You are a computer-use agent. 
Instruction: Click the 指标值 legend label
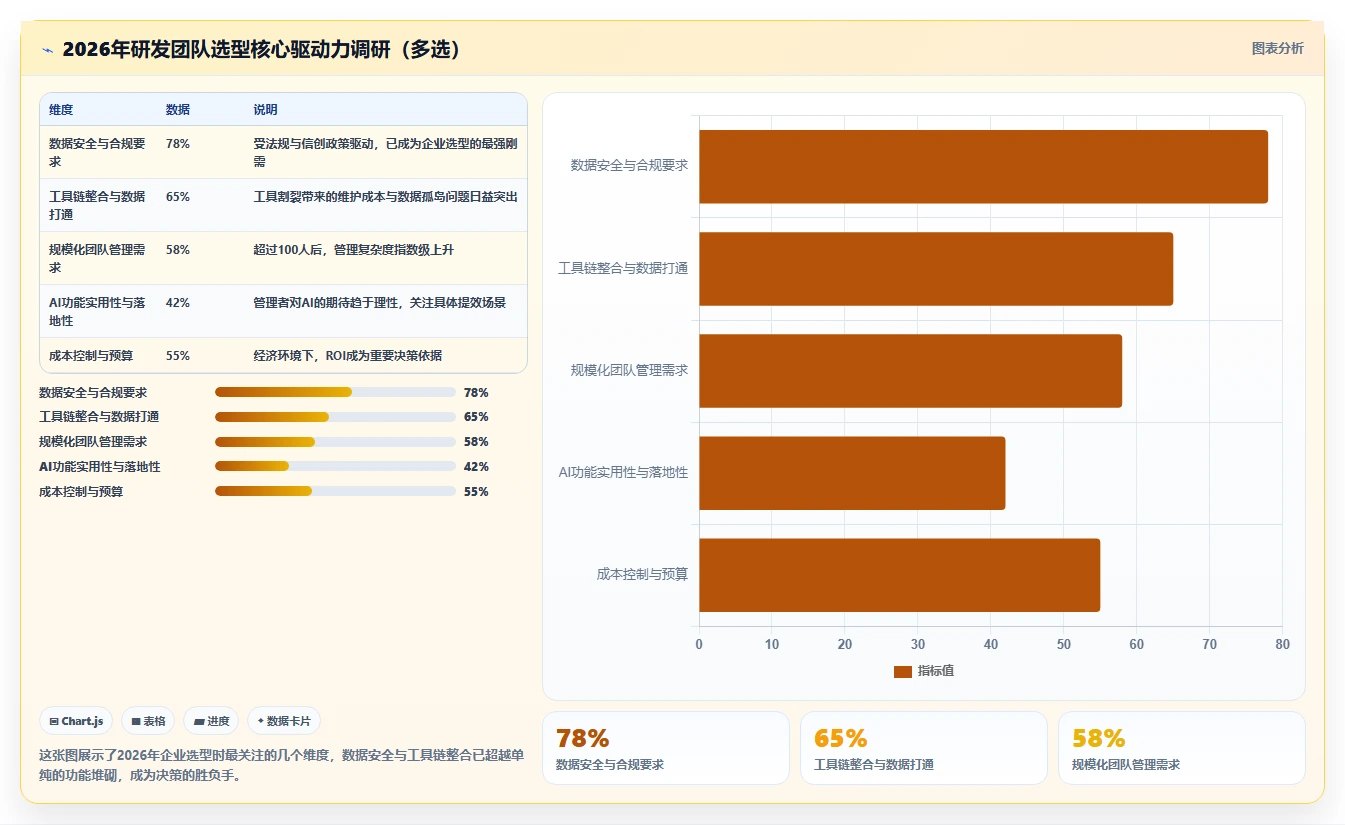936,671
